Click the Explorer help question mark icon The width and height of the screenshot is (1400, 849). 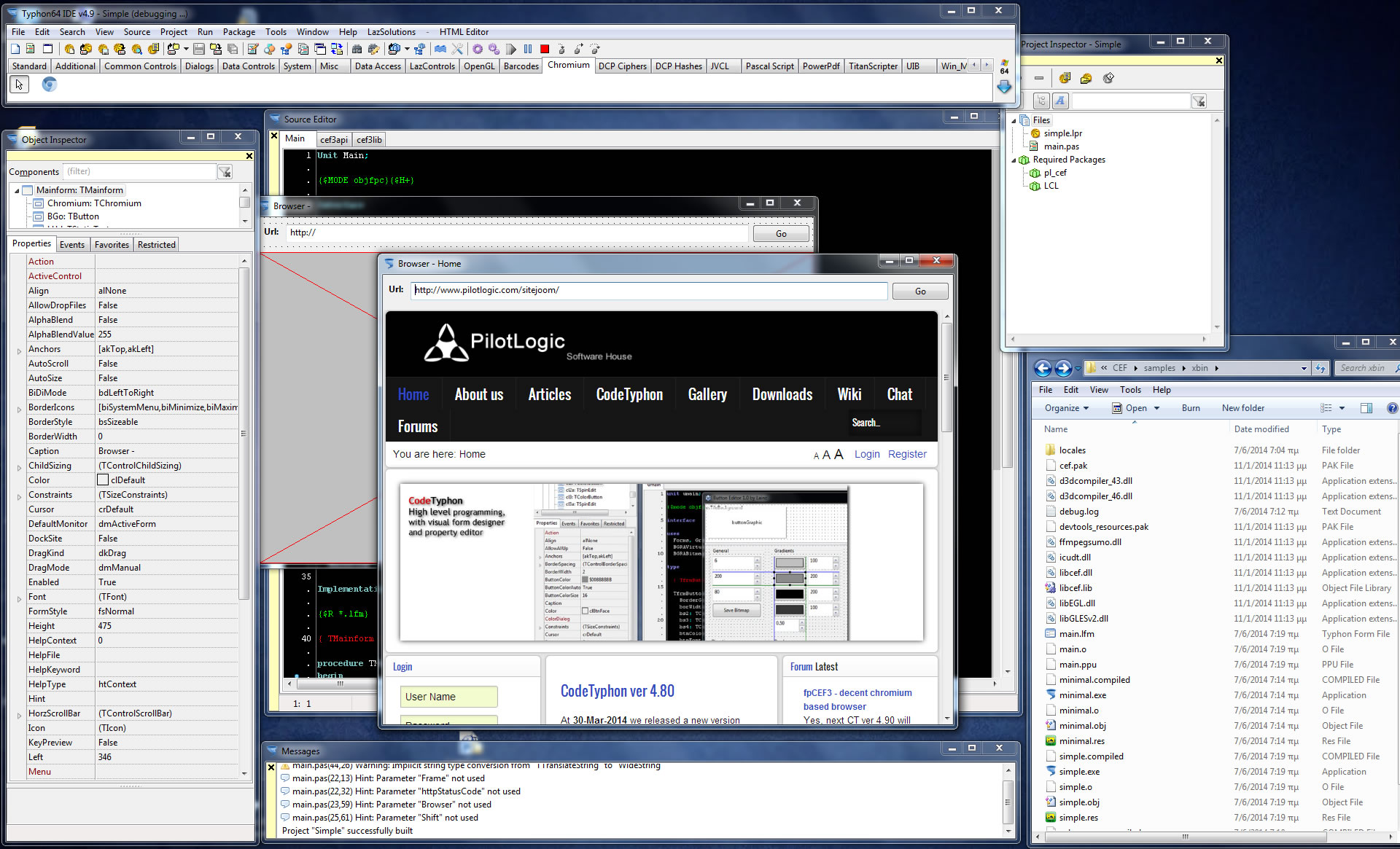[1392, 408]
